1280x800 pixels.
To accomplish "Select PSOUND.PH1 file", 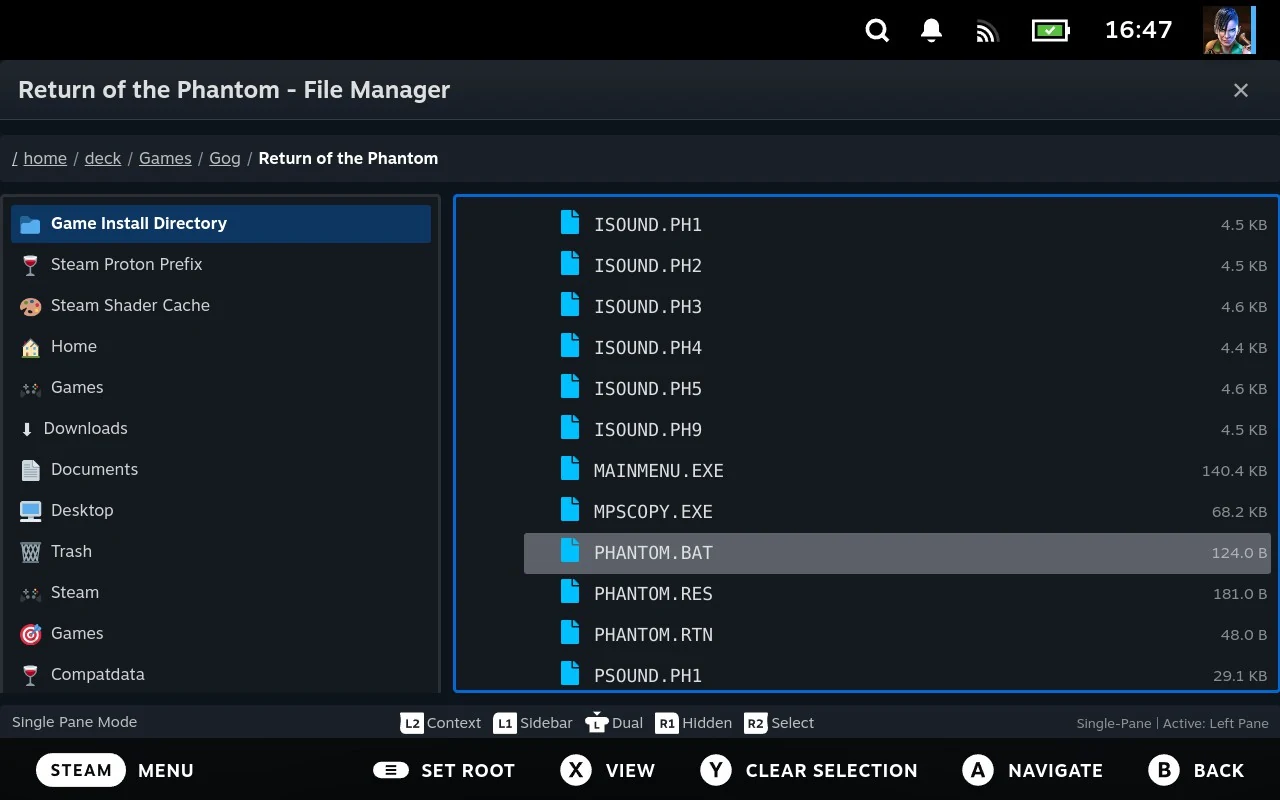I will pyautogui.click(x=897, y=675).
